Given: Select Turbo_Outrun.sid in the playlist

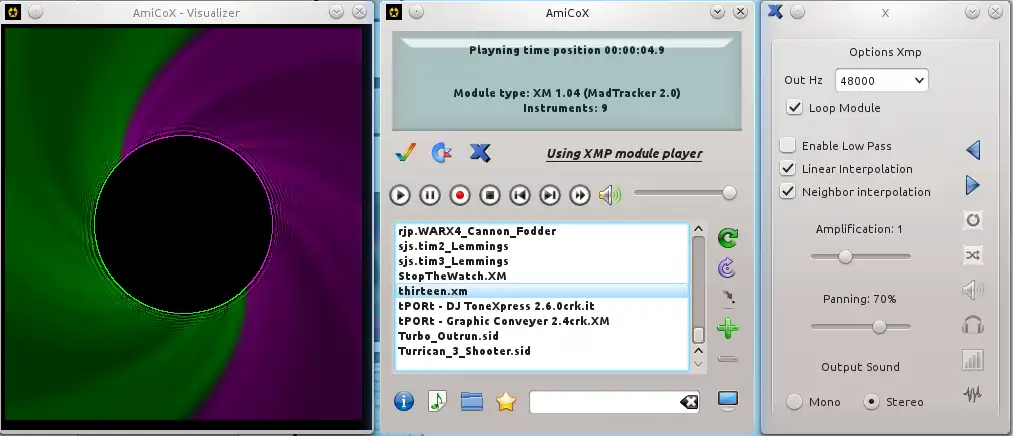Looking at the screenshot, I should click(541, 336).
